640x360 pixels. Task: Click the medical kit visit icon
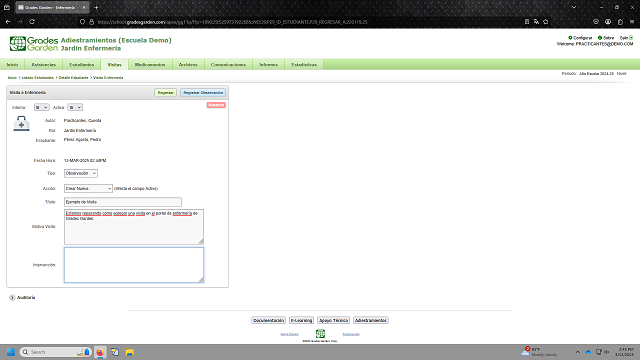(x=21, y=123)
